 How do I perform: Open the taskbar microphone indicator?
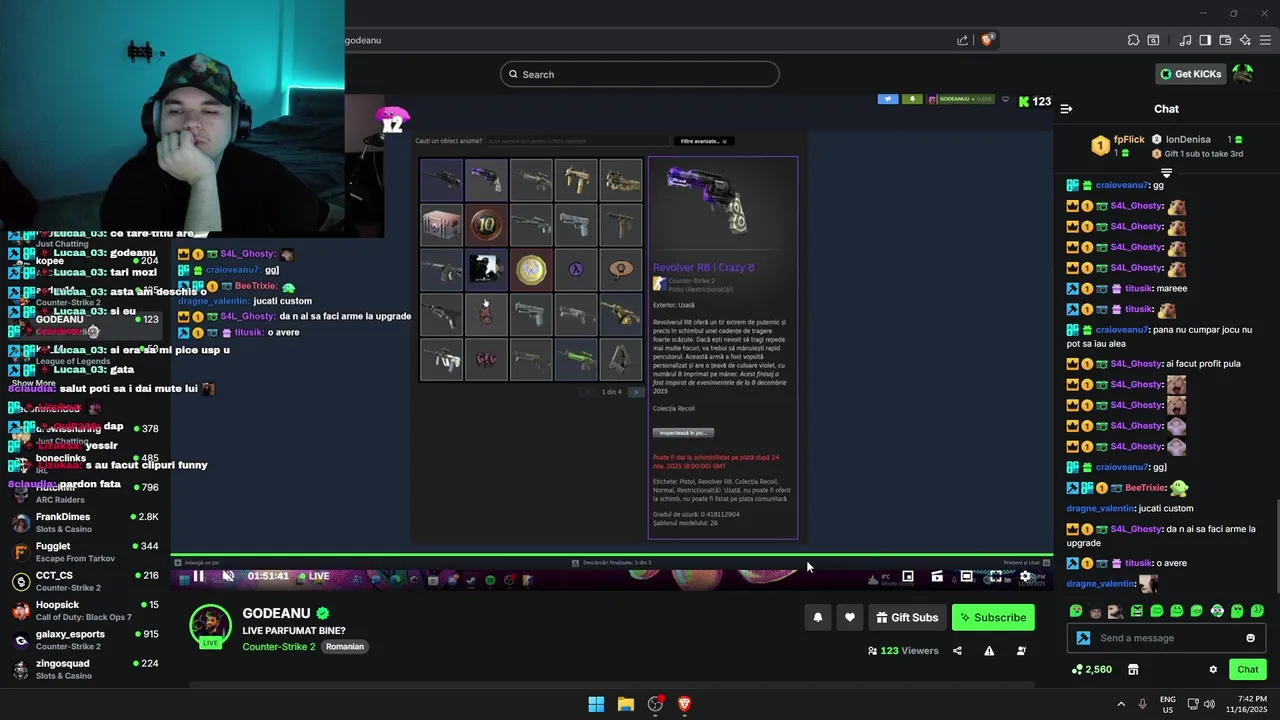(1142, 704)
